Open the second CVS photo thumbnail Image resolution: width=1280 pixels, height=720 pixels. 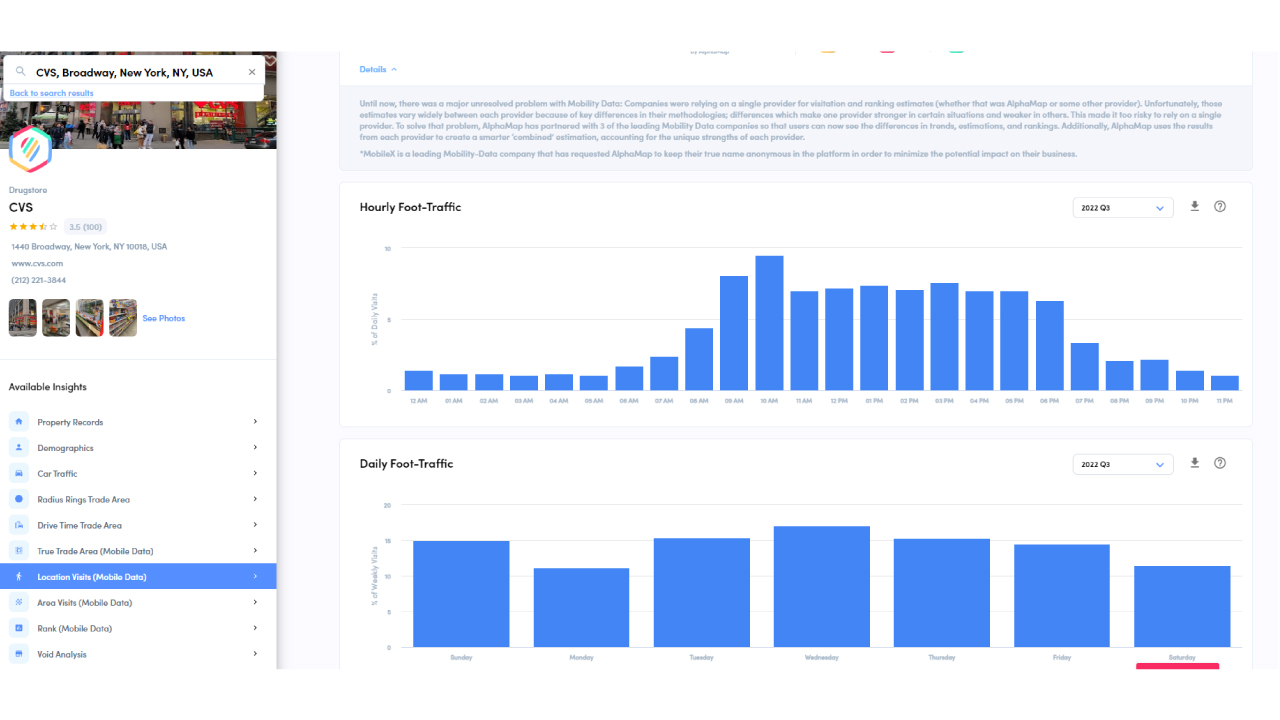[56, 318]
